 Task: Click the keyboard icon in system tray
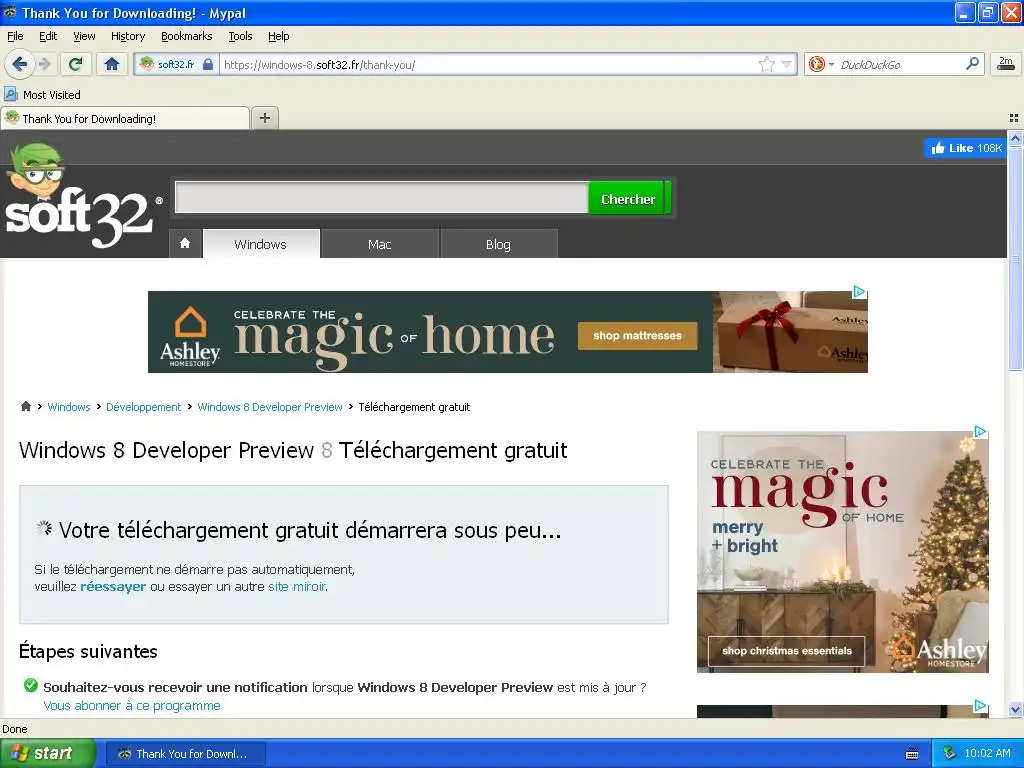[912, 754]
